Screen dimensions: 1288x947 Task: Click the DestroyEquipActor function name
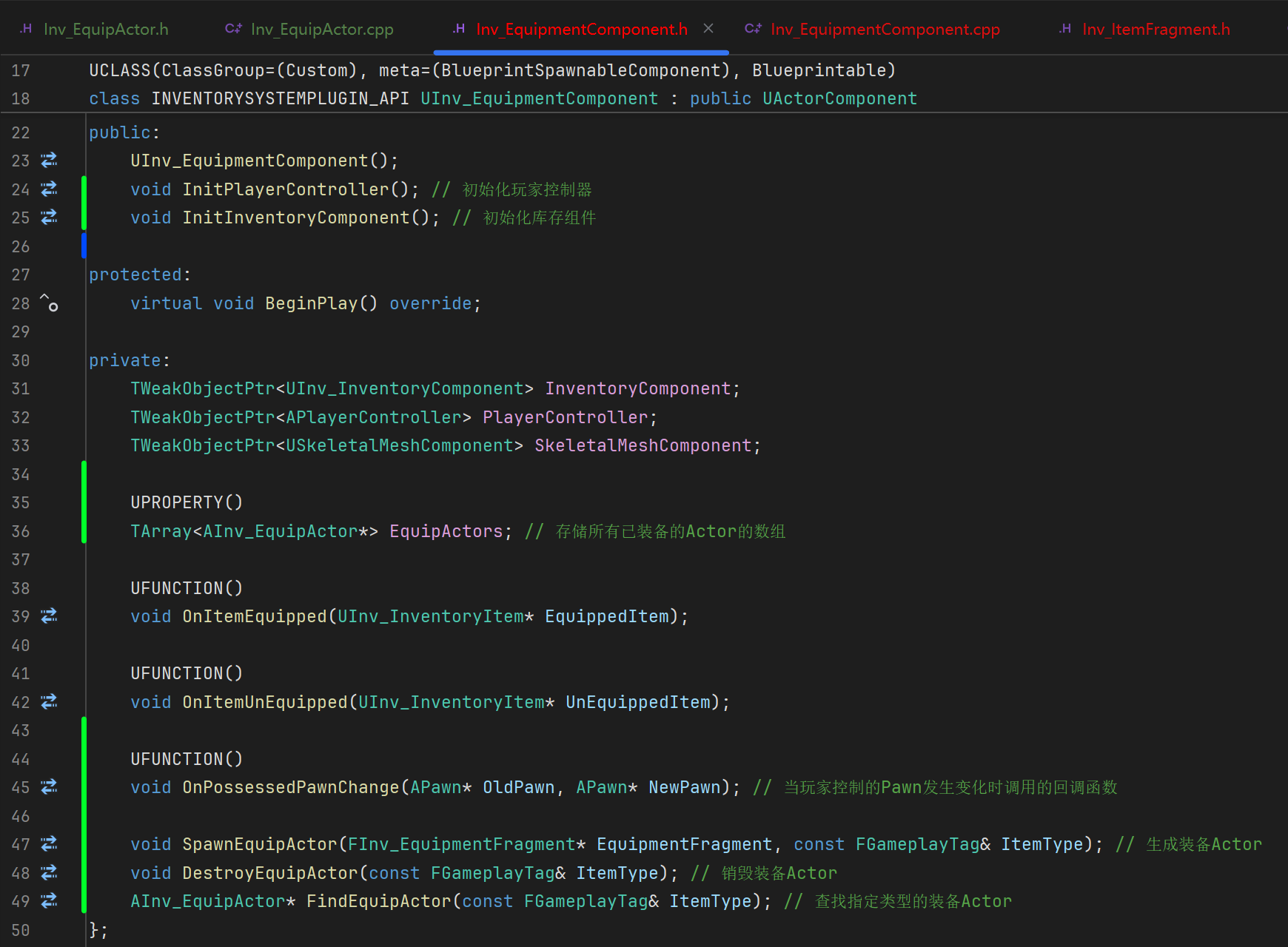pyautogui.click(x=270, y=873)
